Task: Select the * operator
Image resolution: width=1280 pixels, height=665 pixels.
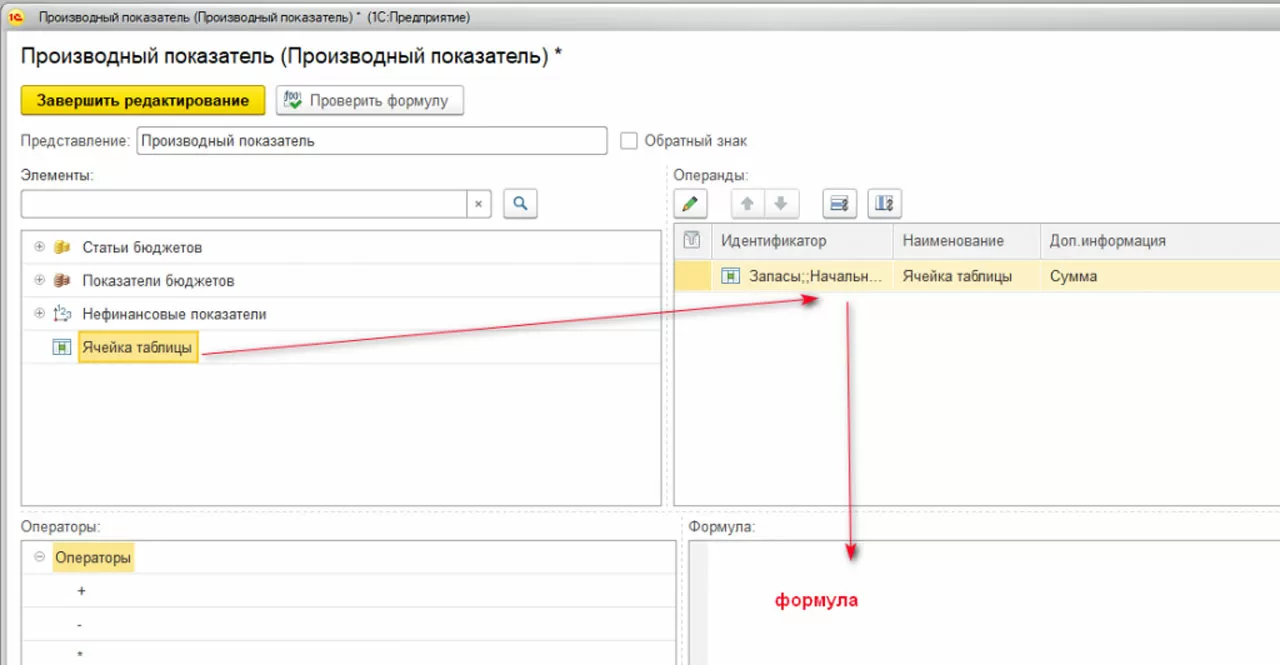Action: click(79, 654)
